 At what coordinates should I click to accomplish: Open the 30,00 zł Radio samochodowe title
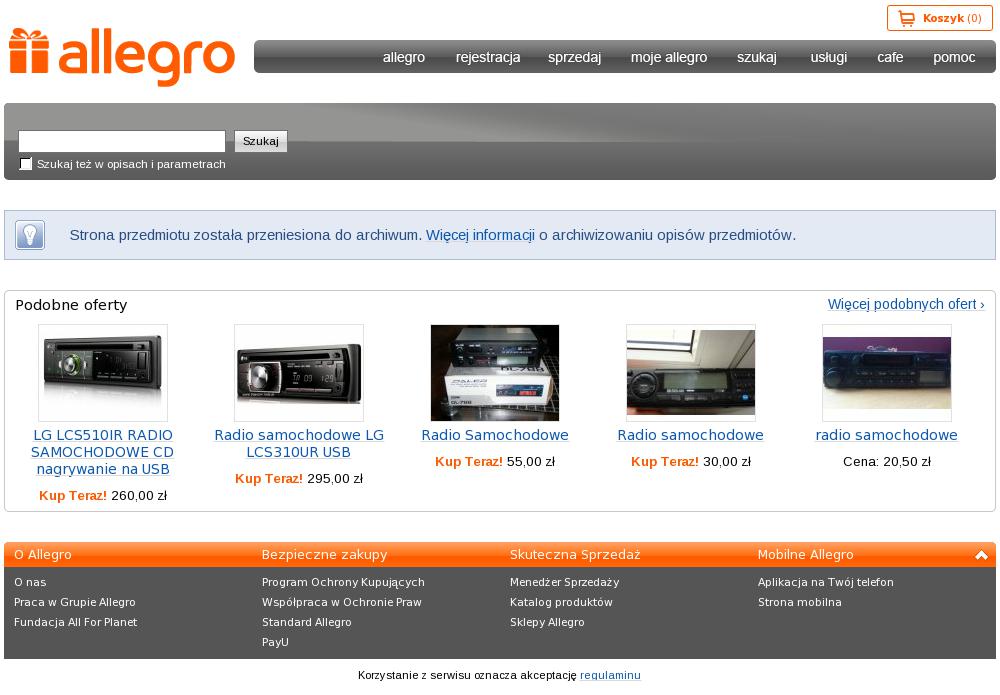click(691, 435)
